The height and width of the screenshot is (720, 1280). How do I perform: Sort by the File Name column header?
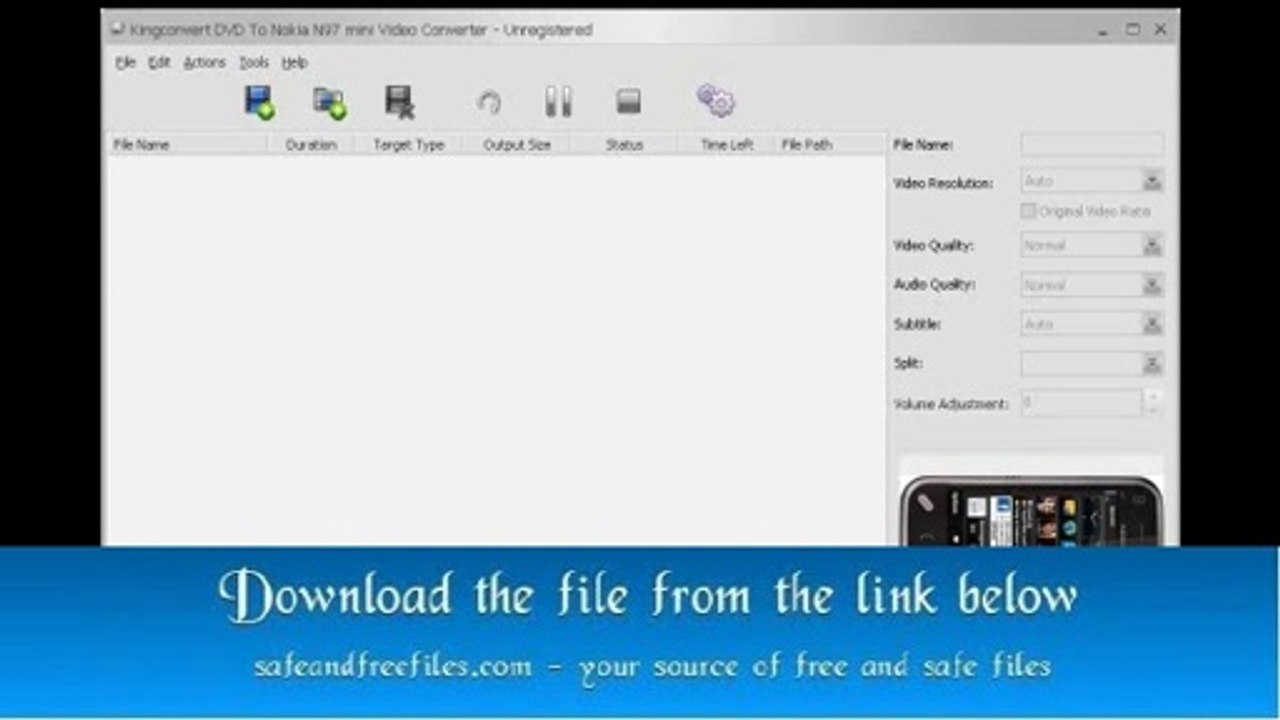click(187, 145)
